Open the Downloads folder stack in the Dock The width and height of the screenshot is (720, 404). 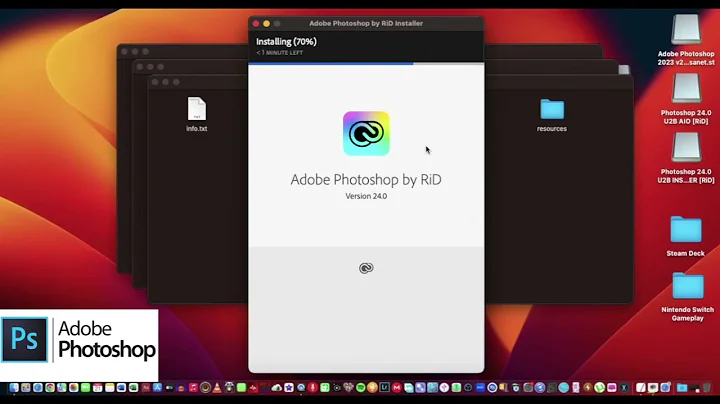[x=682, y=388]
